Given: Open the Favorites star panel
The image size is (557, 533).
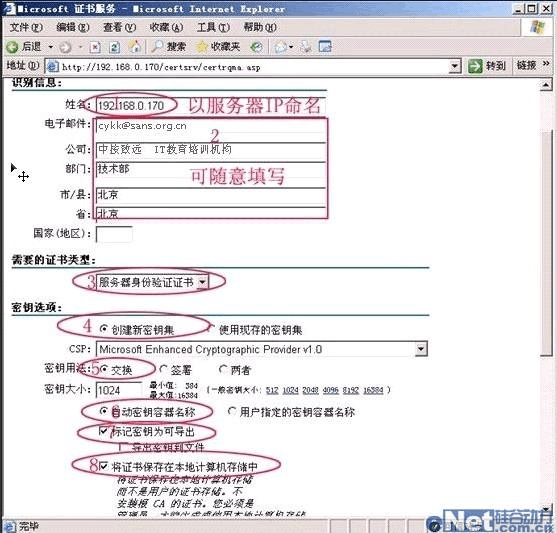Looking at the screenshot, I should [218, 47].
